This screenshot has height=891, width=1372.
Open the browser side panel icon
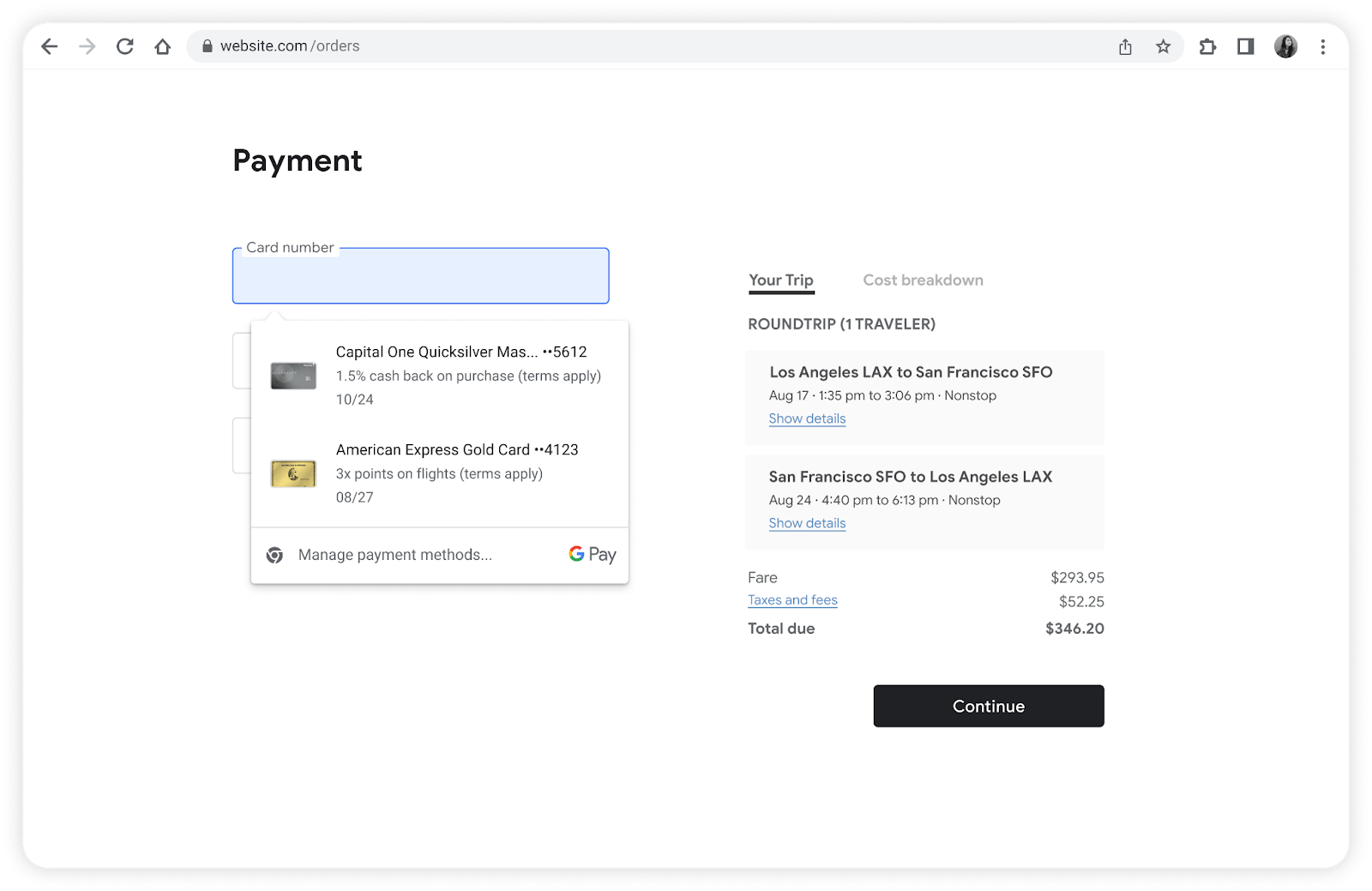pyautogui.click(x=1245, y=47)
